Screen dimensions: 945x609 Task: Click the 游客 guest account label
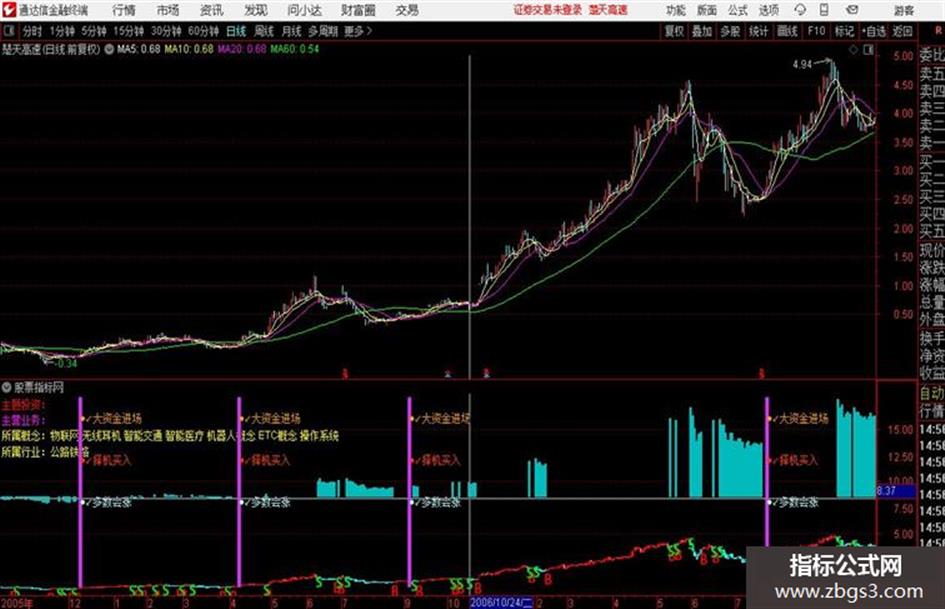[903, 10]
